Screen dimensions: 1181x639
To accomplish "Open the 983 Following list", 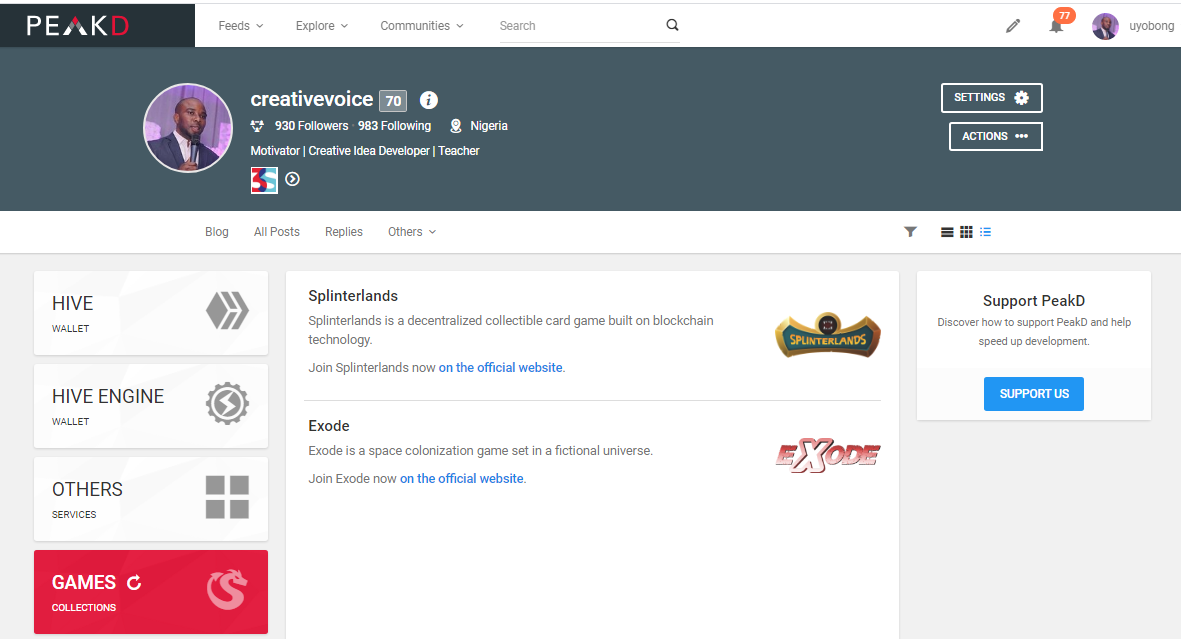I will click(x=394, y=126).
